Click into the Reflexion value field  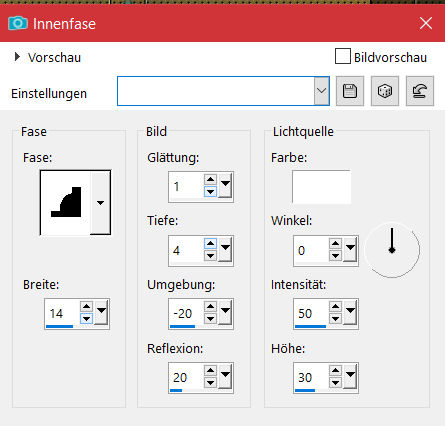click(x=186, y=377)
